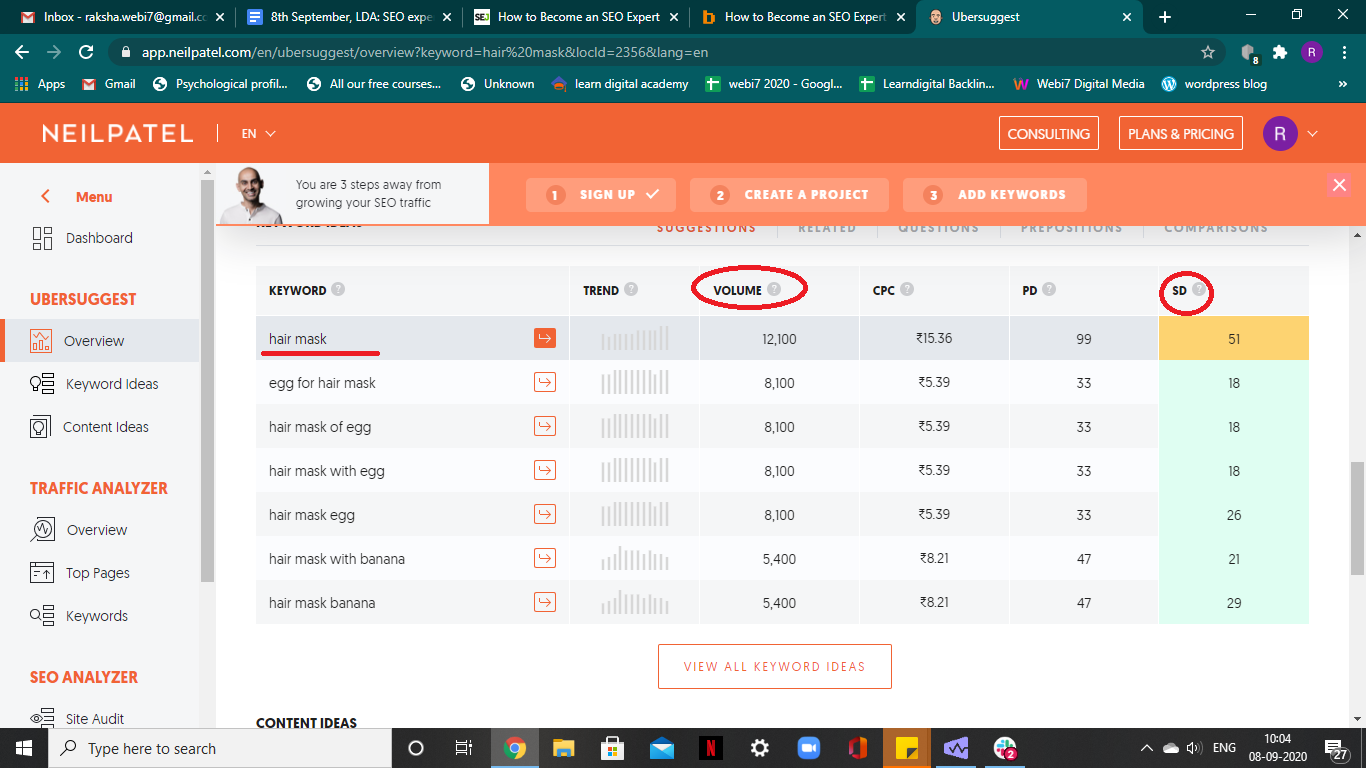Reload the page in Chrome
The width and height of the screenshot is (1366, 768).
tap(86, 52)
